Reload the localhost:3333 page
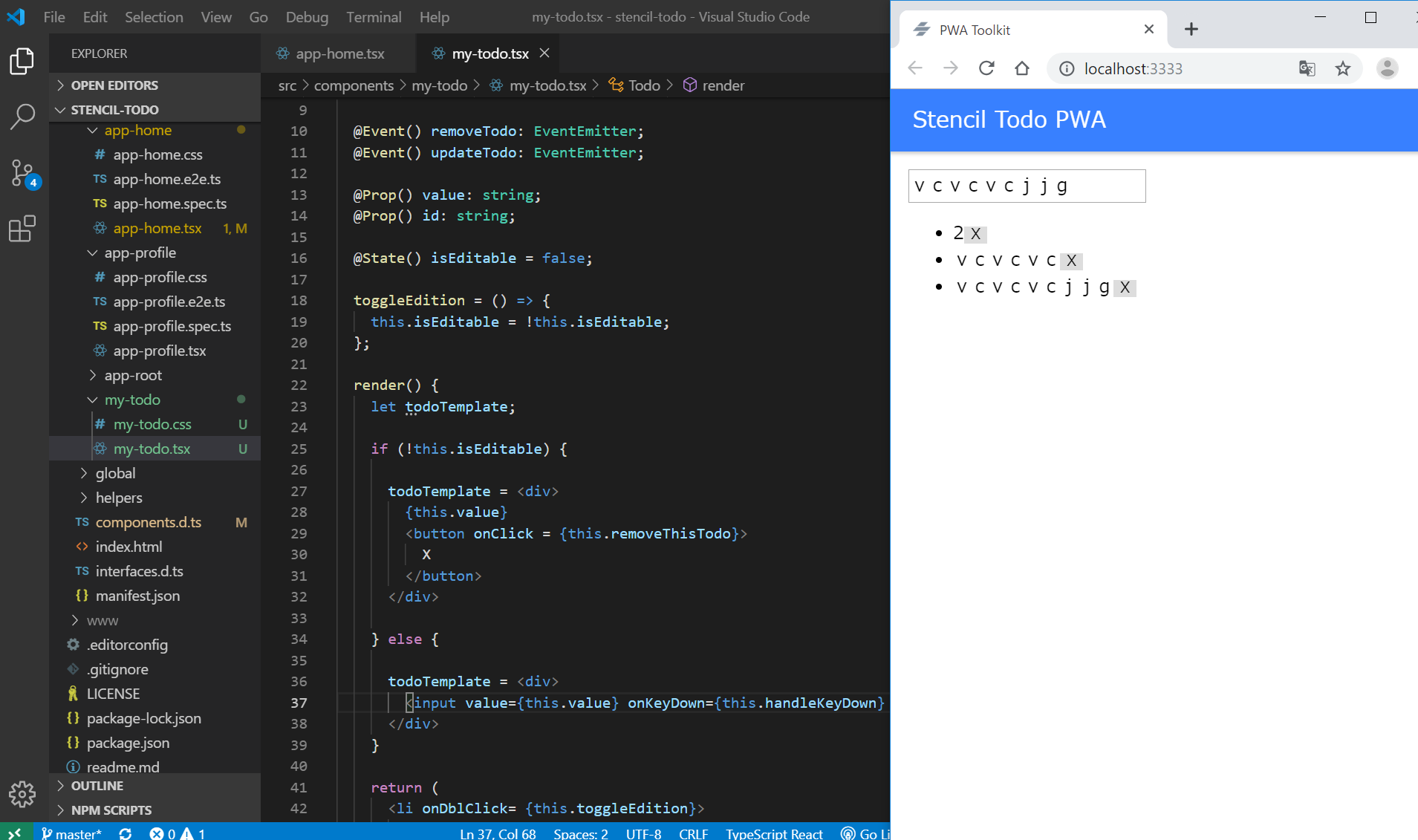 coord(986,68)
